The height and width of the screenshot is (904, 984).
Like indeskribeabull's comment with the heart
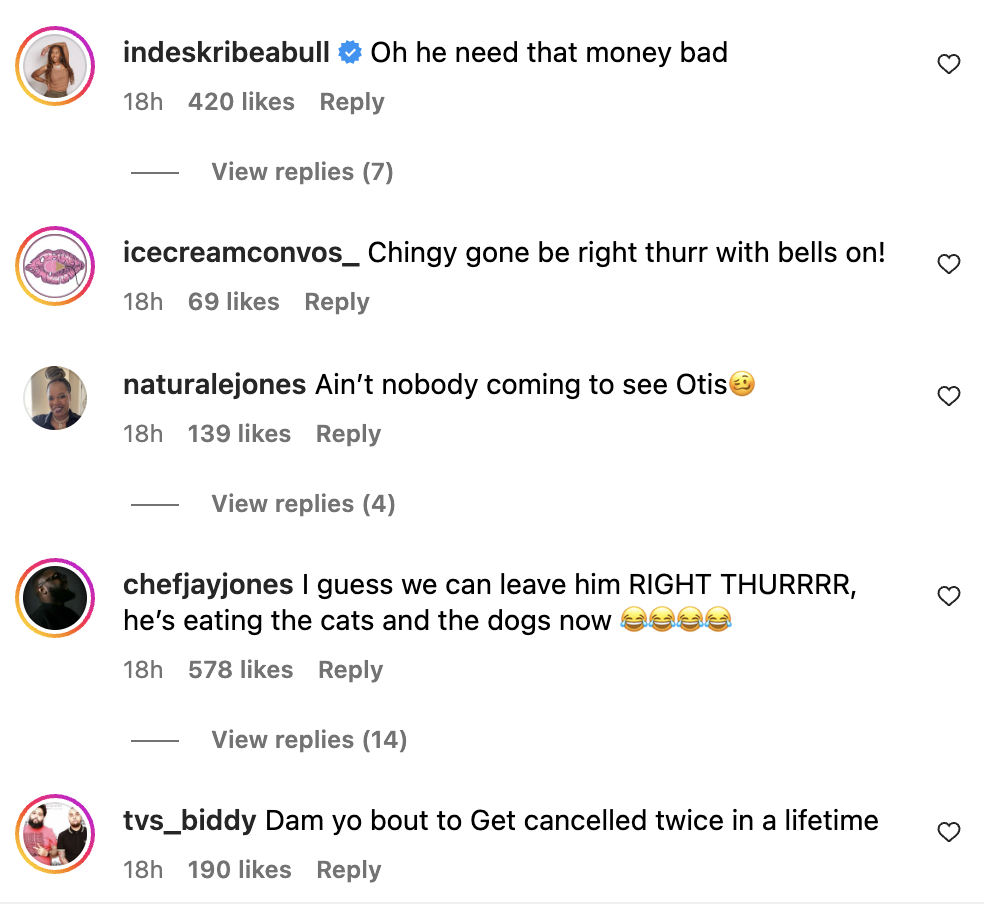[948, 65]
